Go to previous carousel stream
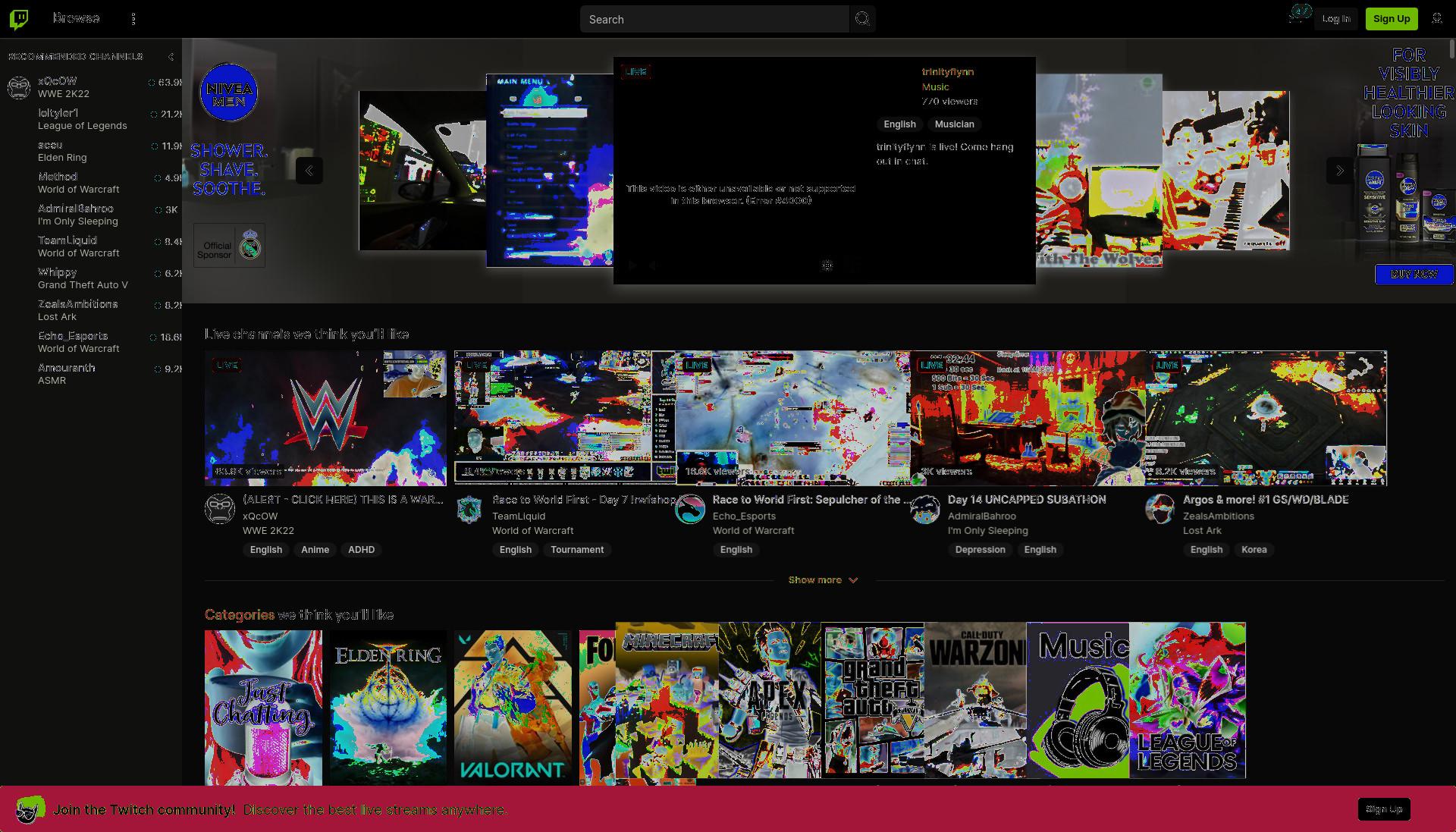 pos(309,171)
